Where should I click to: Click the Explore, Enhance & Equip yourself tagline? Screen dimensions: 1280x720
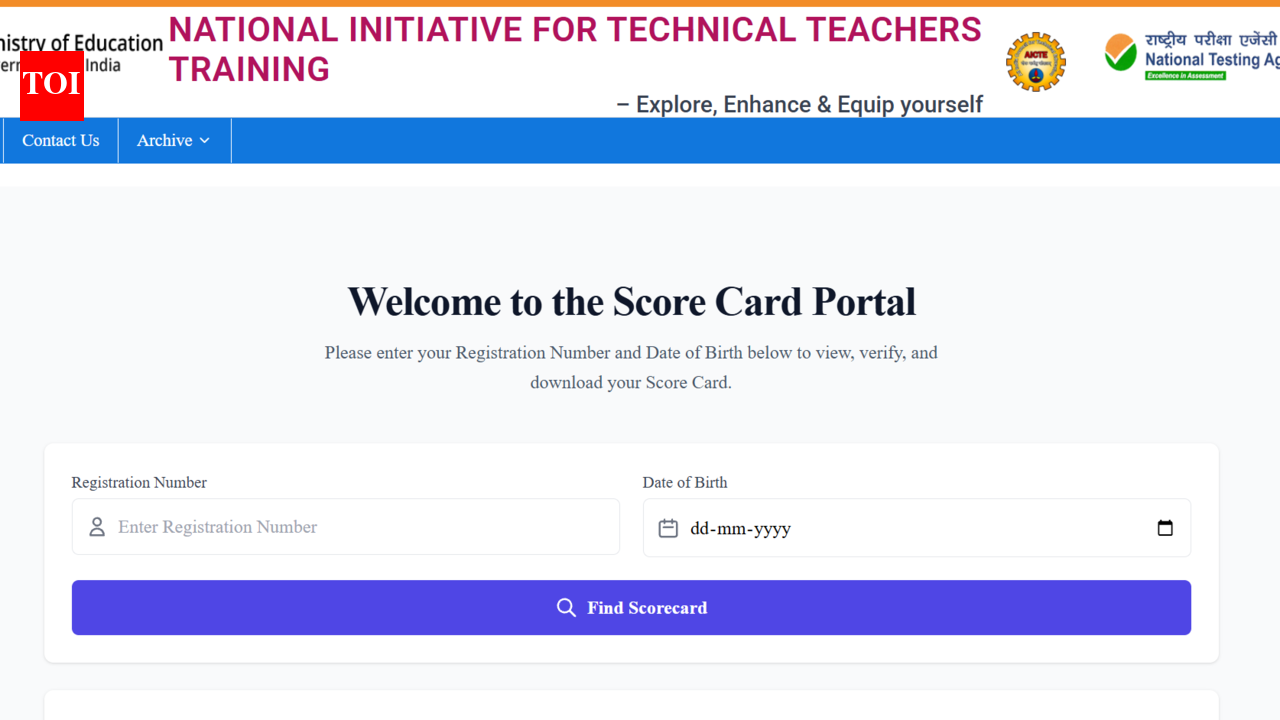[x=799, y=105]
